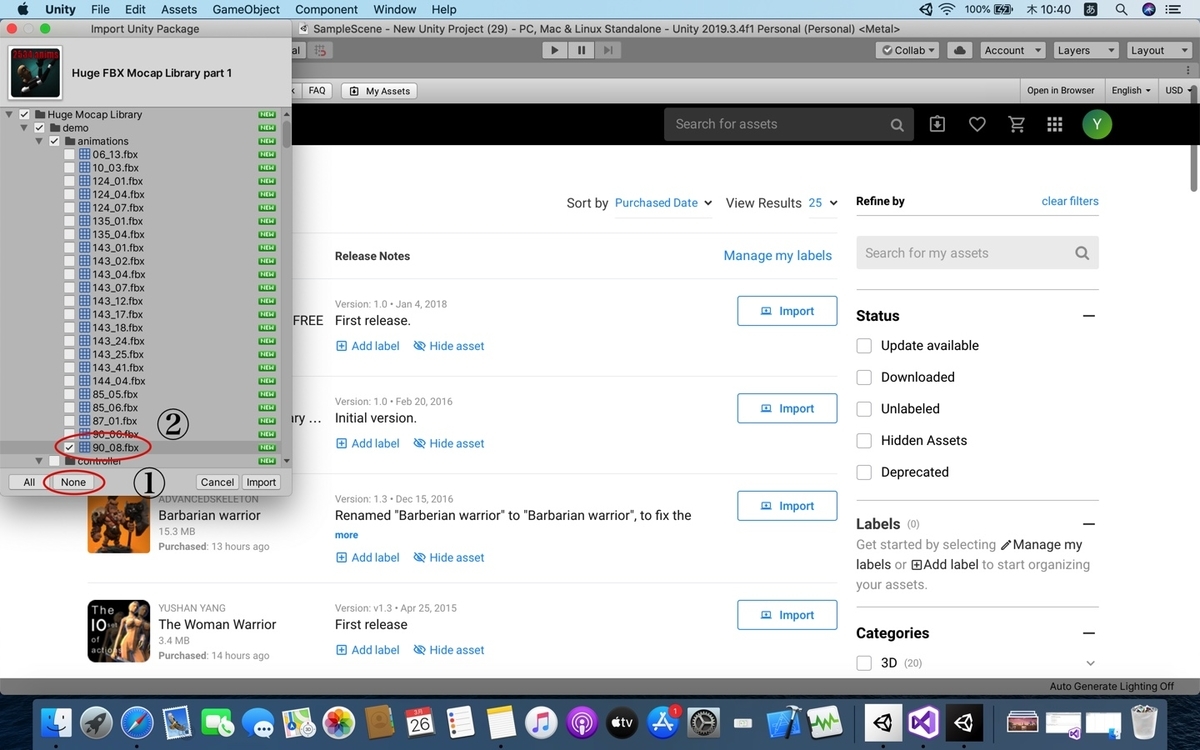
Task: Open the Component menu
Action: 326,9
